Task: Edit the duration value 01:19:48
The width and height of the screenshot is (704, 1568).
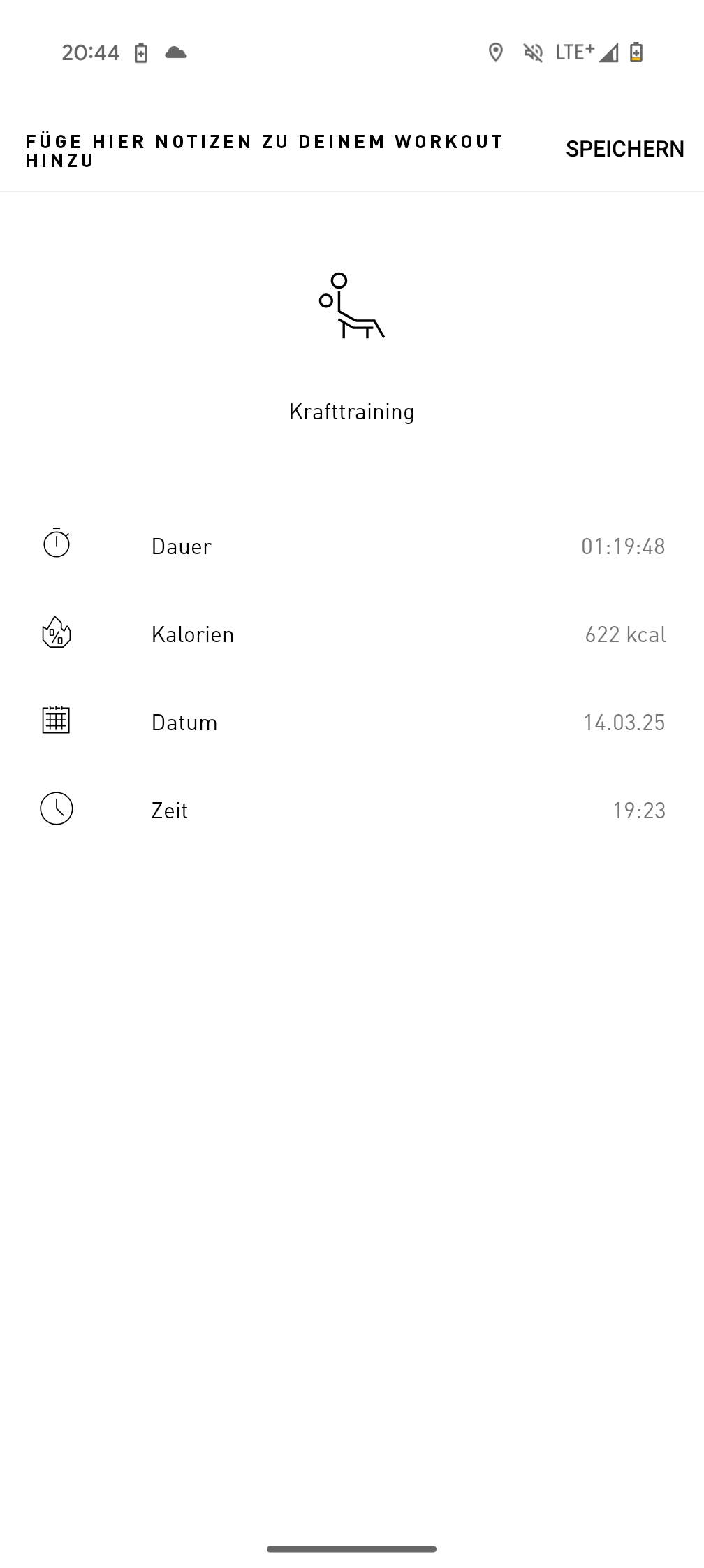Action: (x=623, y=546)
